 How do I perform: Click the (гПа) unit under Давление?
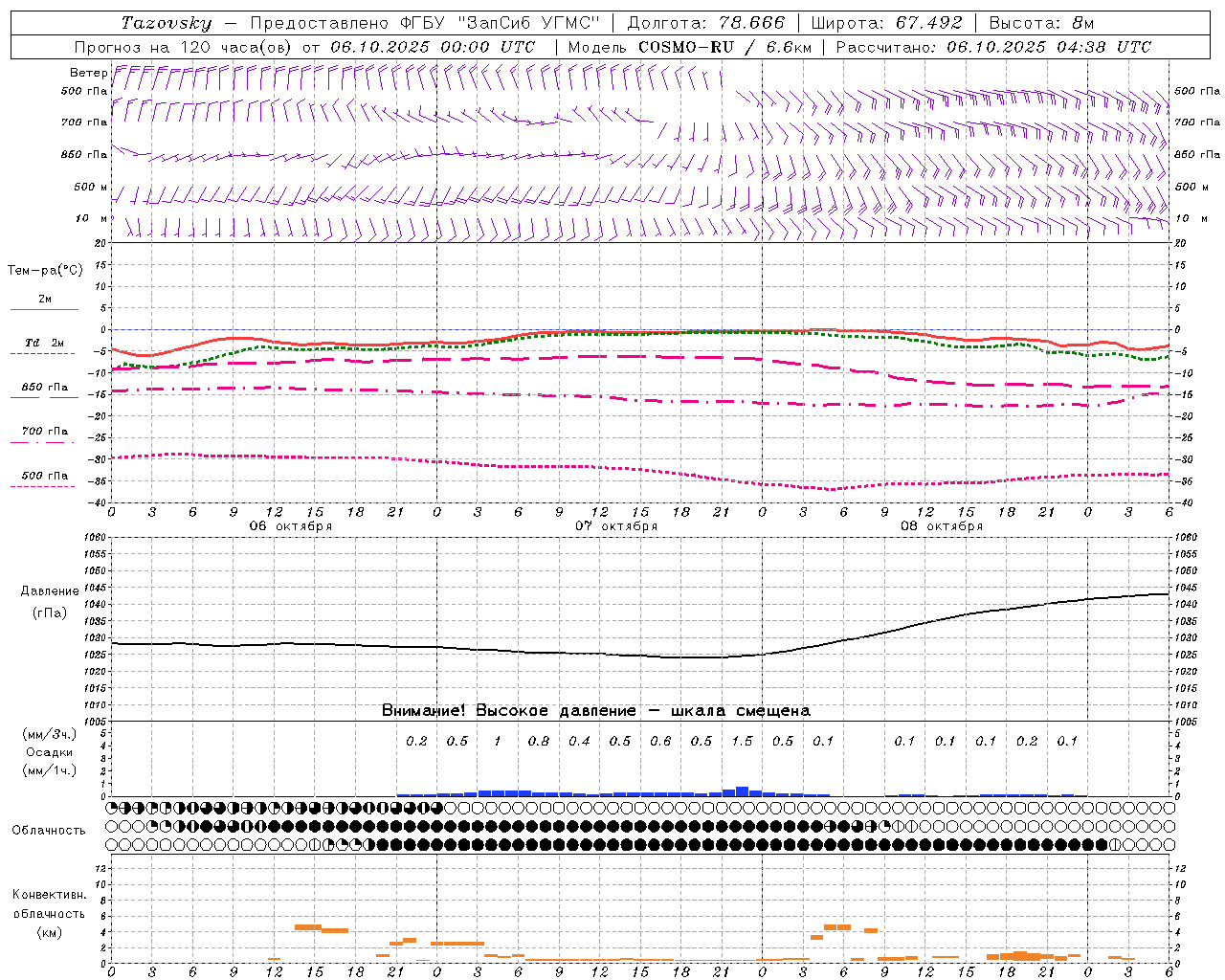click(50, 613)
